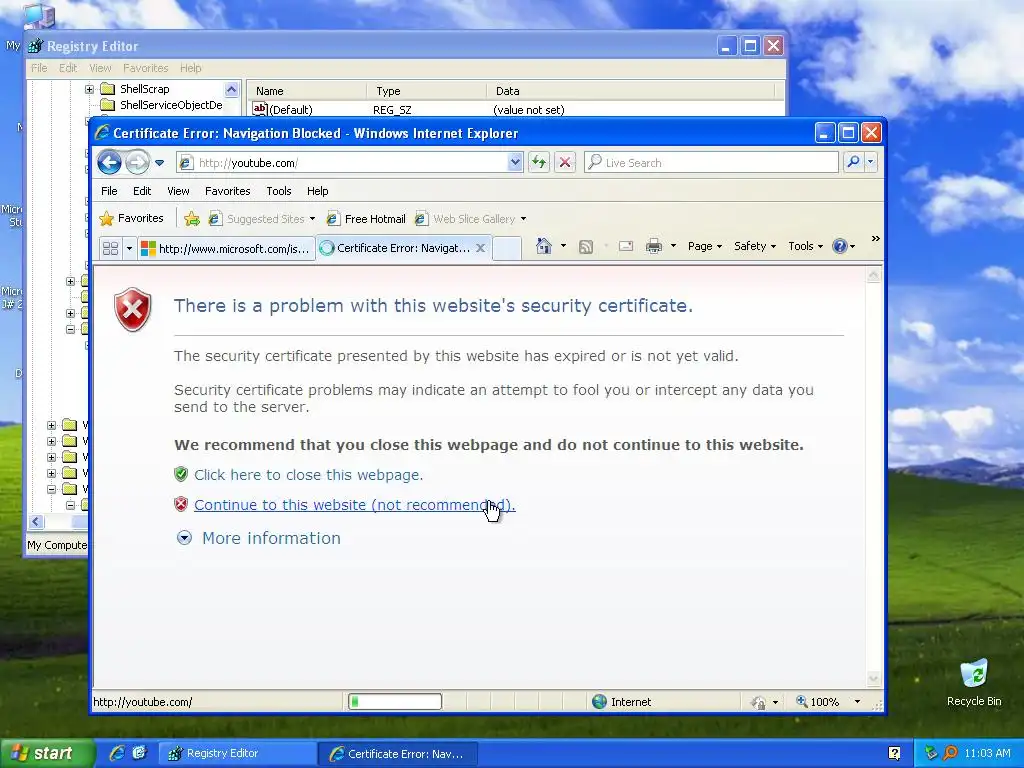
Task: Click the Back navigation arrow in Internet Explorer
Action: click(x=110, y=163)
